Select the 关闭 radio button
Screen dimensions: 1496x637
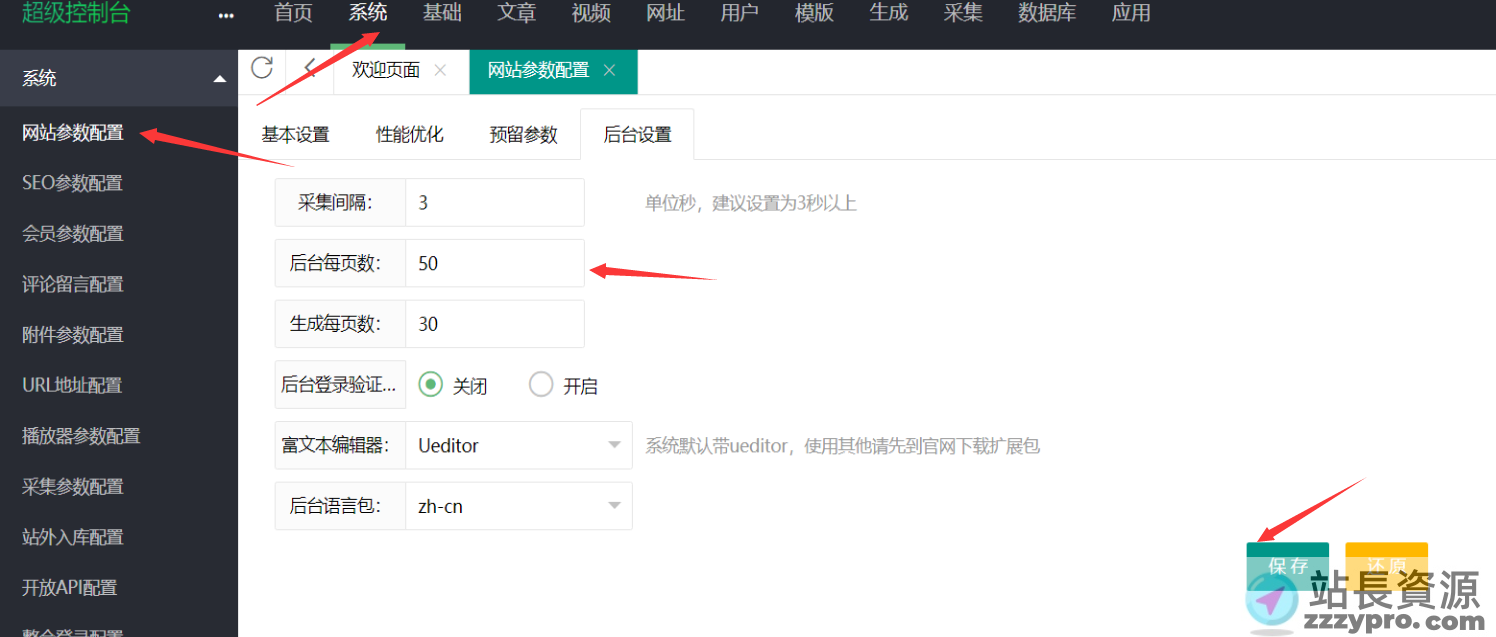tap(431, 385)
